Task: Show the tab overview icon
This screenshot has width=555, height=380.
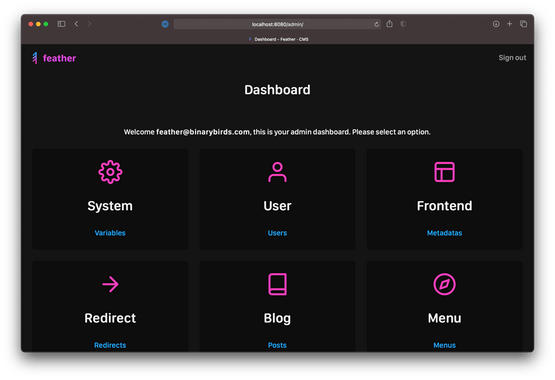Action: coord(523,24)
